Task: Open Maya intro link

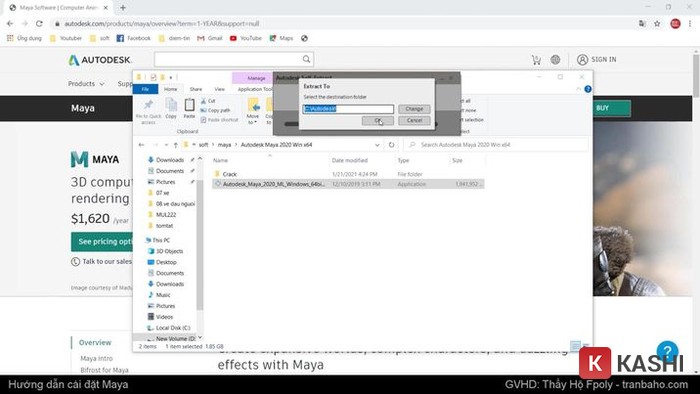Action: tap(96, 358)
